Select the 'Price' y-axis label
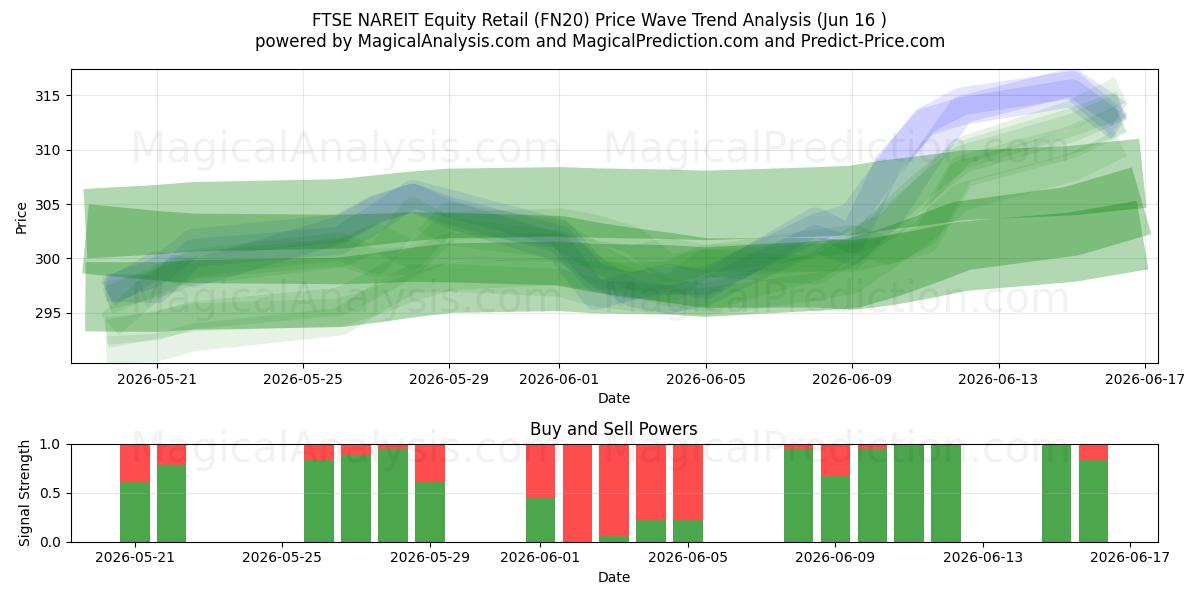Viewport: 1200px width, 600px height. pyautogui.click(x=22, y=216)
